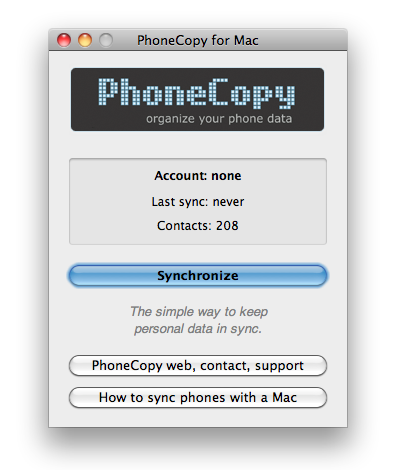
Task: Click the capital 'C' in PhoneCopy logo
Action: (219, 92)
